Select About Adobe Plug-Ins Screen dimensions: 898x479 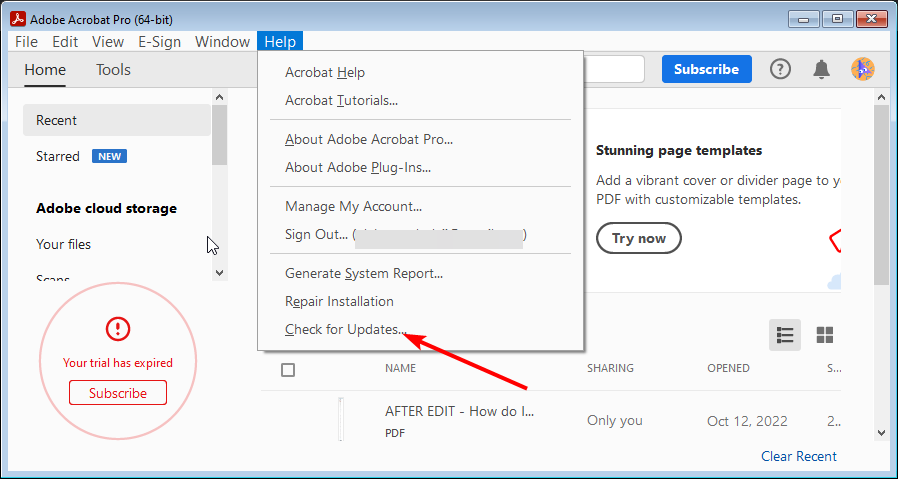pyautogui.click(x=420, y=167)
